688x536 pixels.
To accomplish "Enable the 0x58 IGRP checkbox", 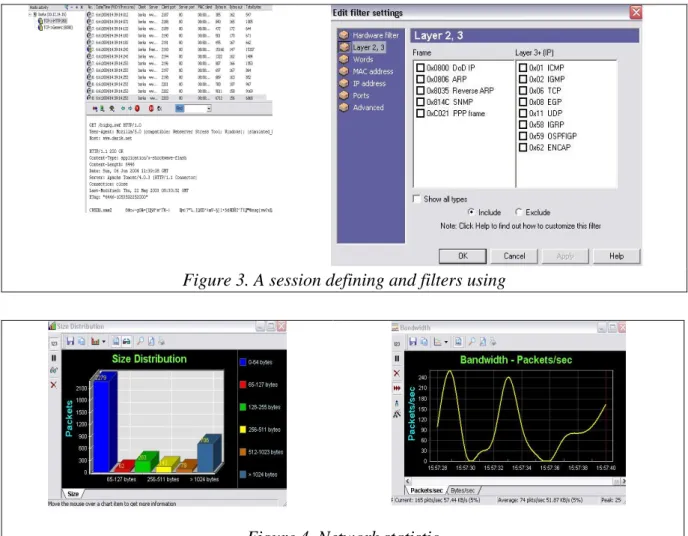I will (x=523, y=125).
